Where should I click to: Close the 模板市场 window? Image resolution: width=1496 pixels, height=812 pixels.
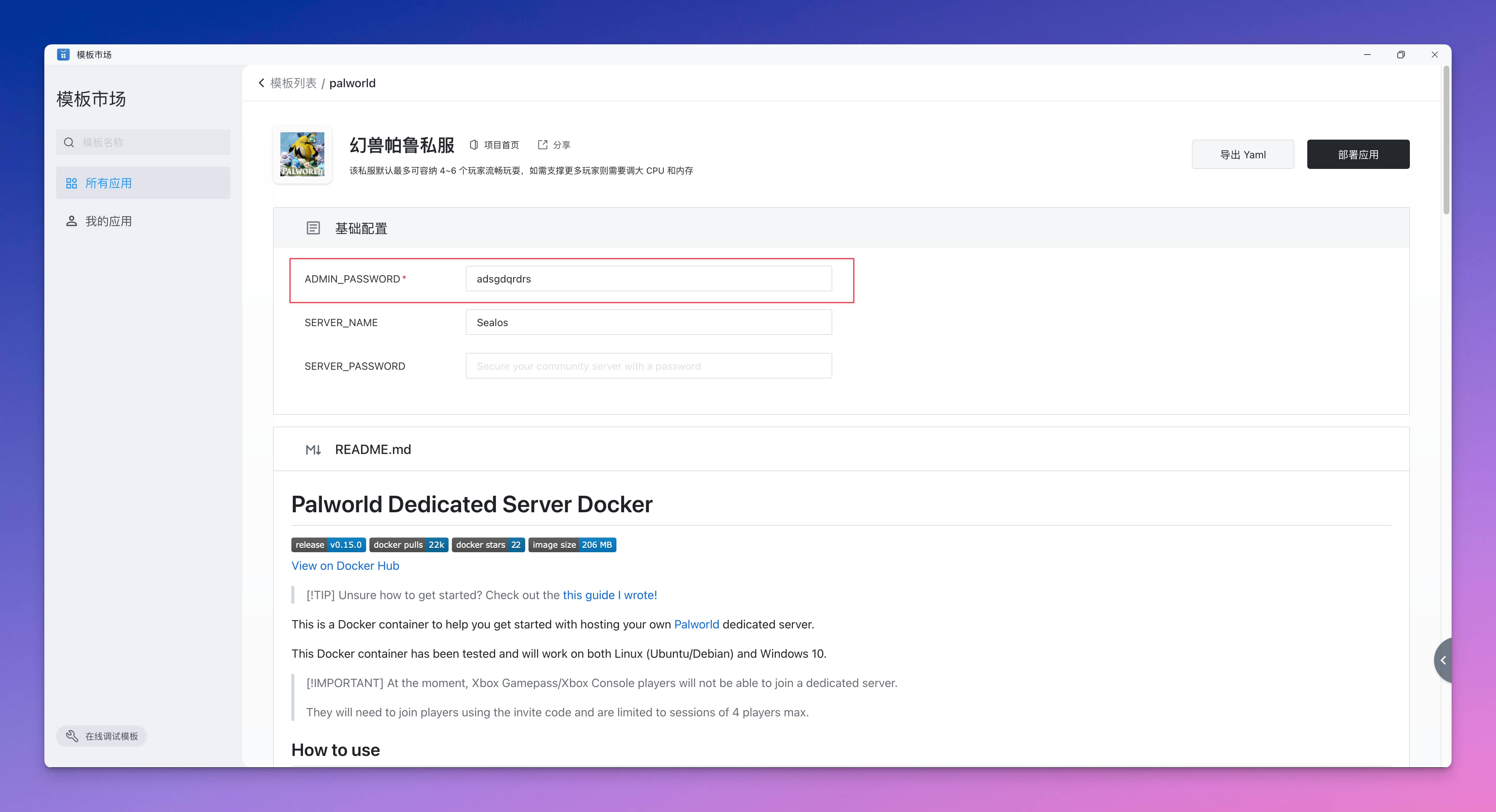[x=1434, y=55]
